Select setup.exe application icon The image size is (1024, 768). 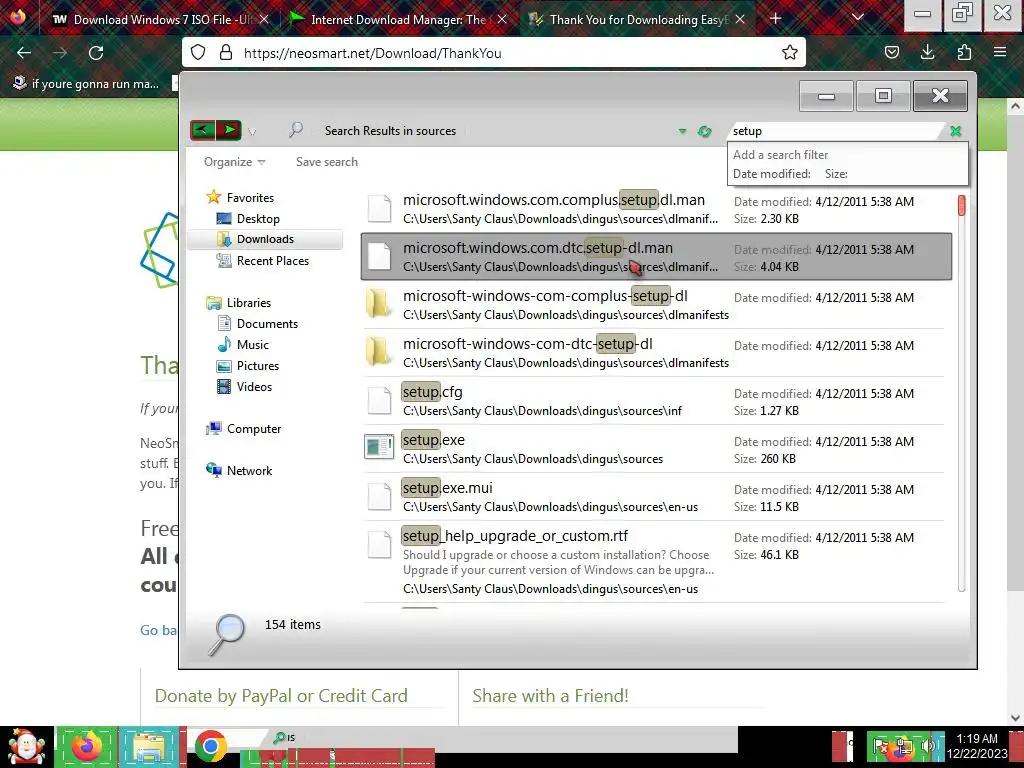coord(379,448)
